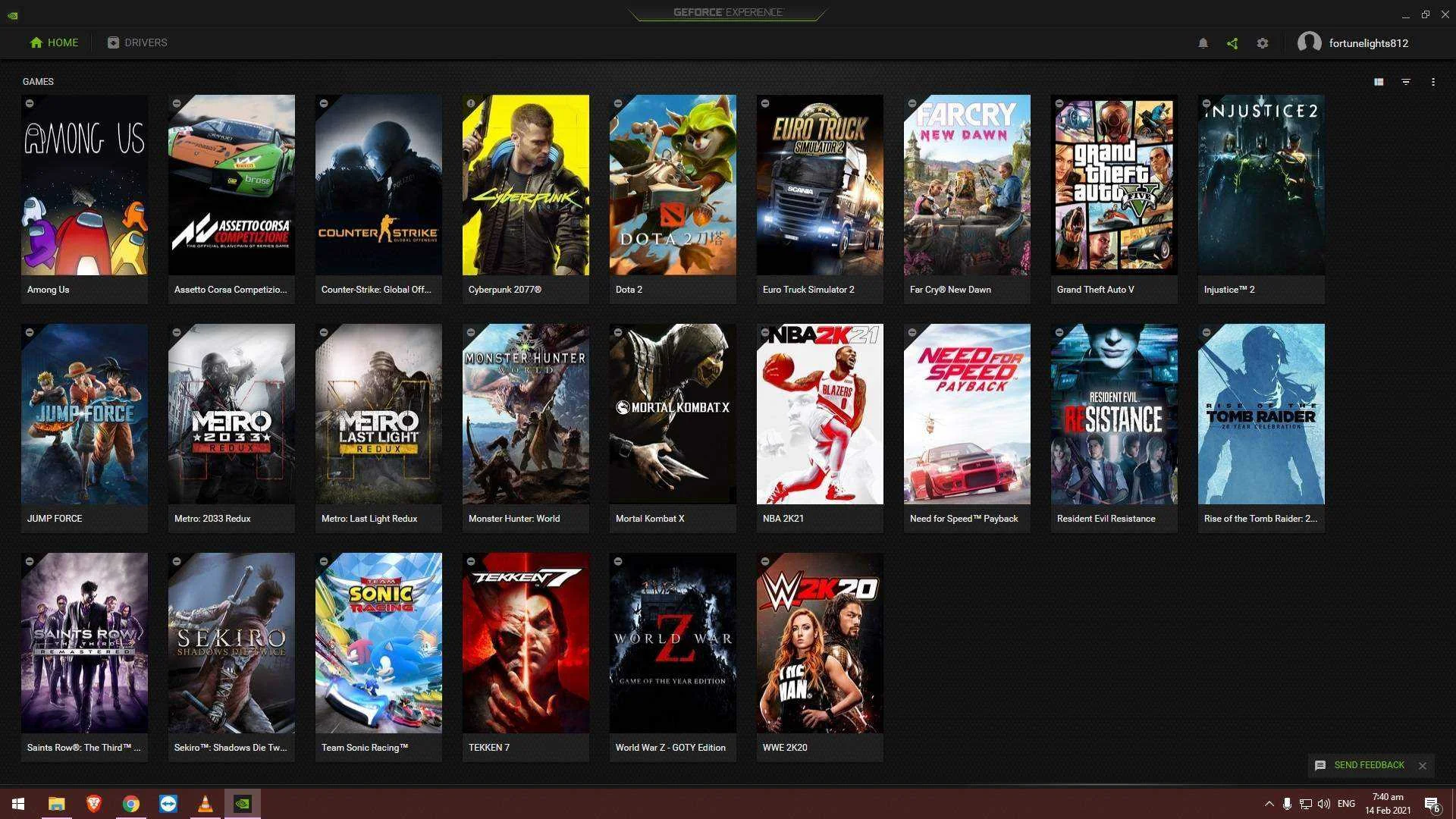Click the fortunelights812 profile avatar
Screen dimensions: 1456x819
1310,42
